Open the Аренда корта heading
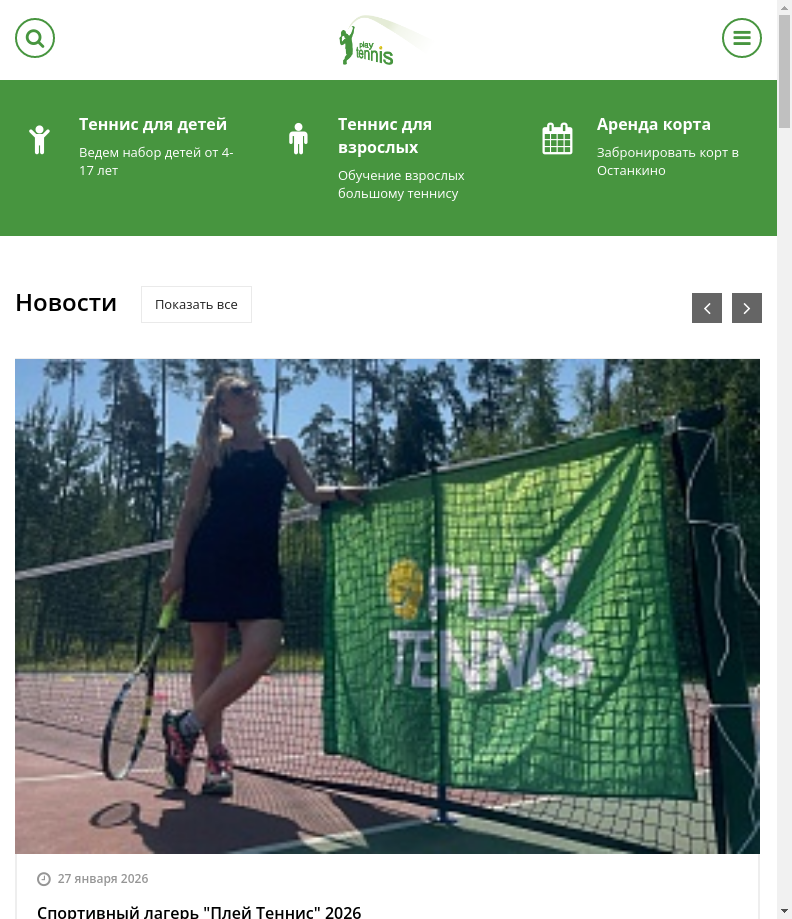Screen dimensions: 792x919 (653, 124)
